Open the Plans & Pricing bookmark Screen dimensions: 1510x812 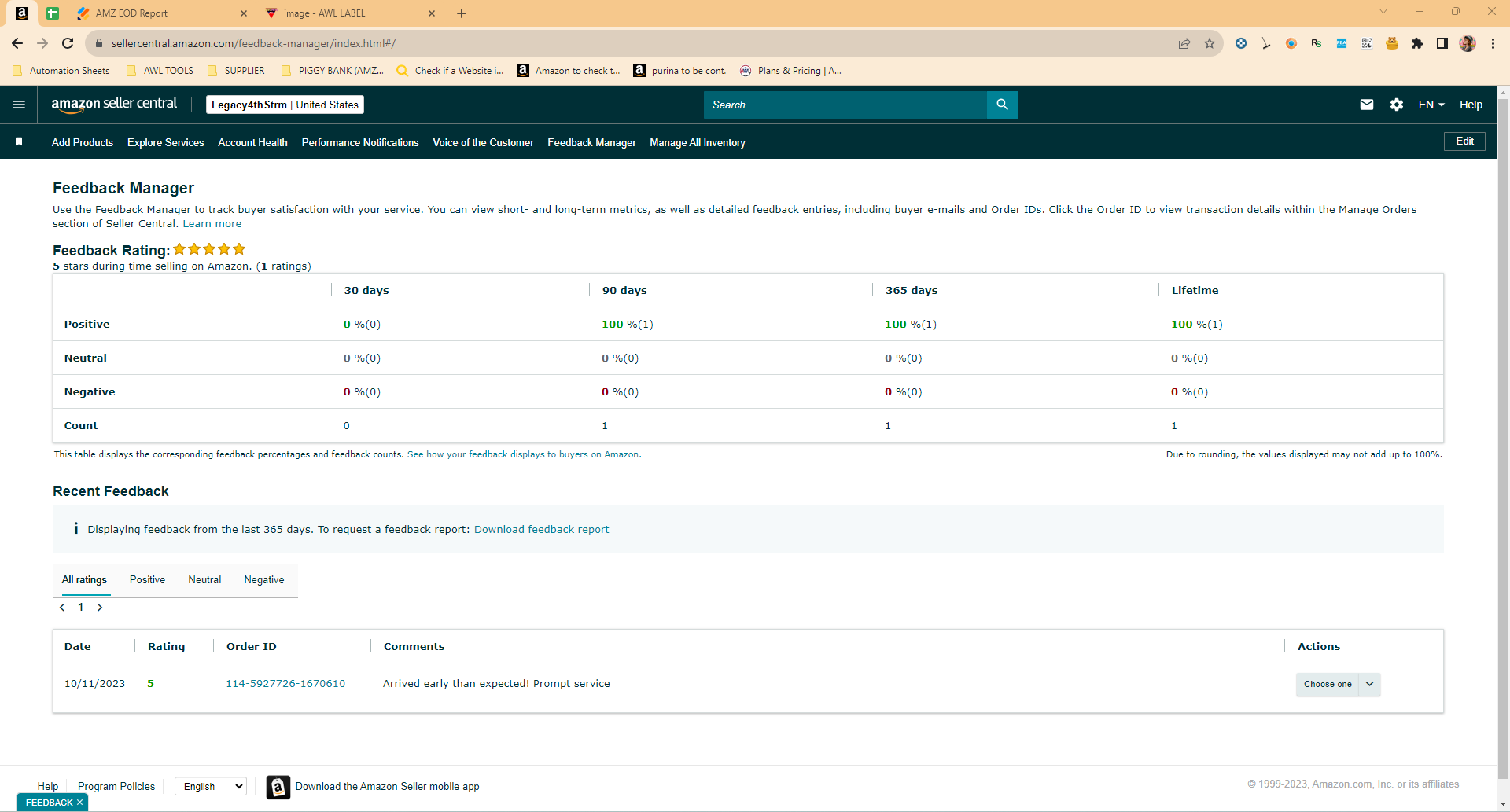click(790, 71)
